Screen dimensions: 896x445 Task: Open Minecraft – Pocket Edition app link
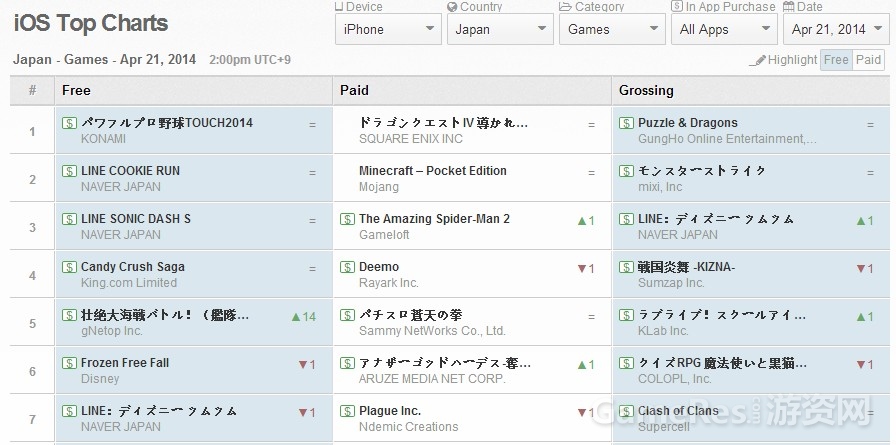433,171
